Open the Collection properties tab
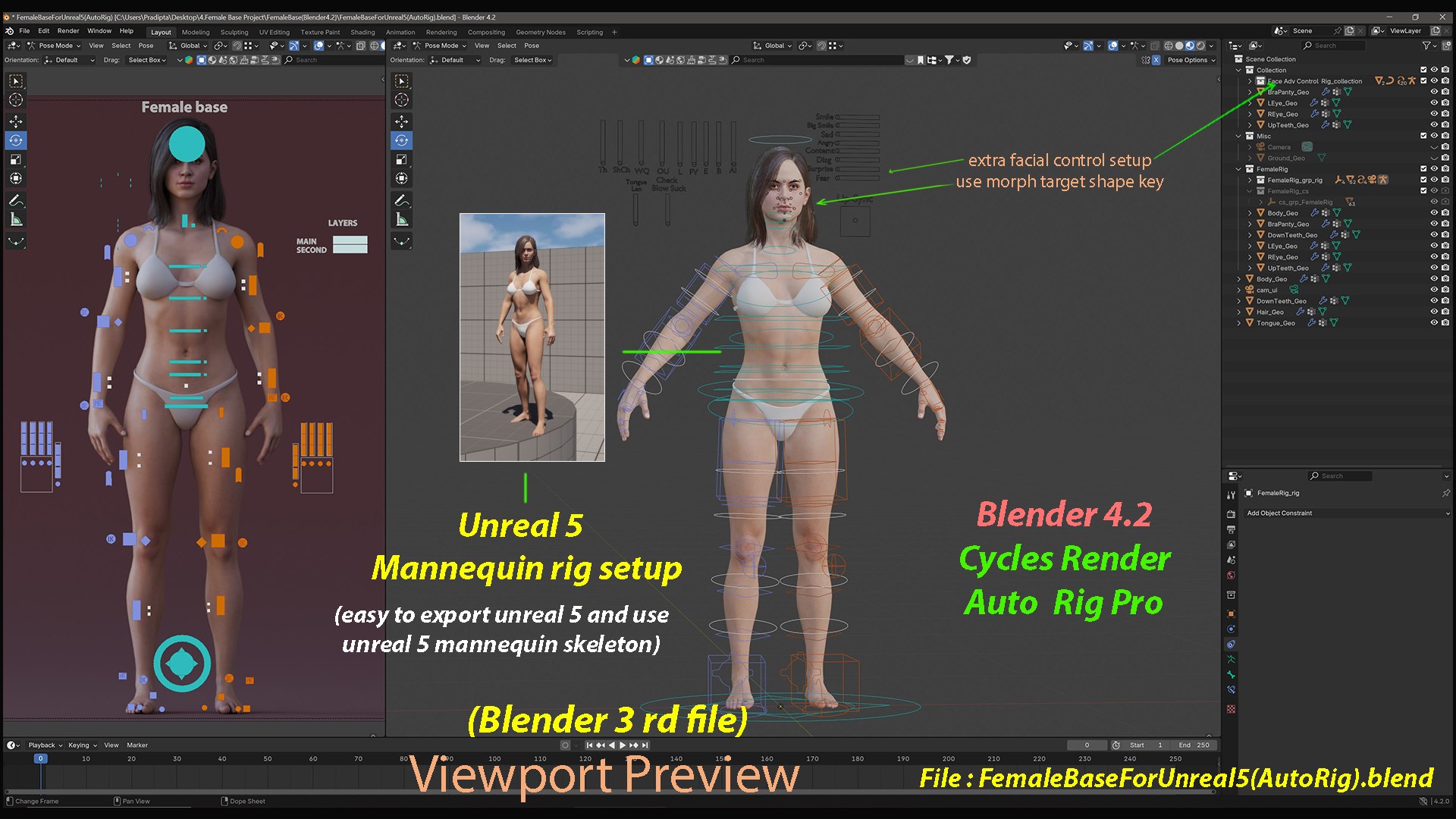Image resolution: width=1456 pixels, height=819 pixels. [x=1231, y=595]
